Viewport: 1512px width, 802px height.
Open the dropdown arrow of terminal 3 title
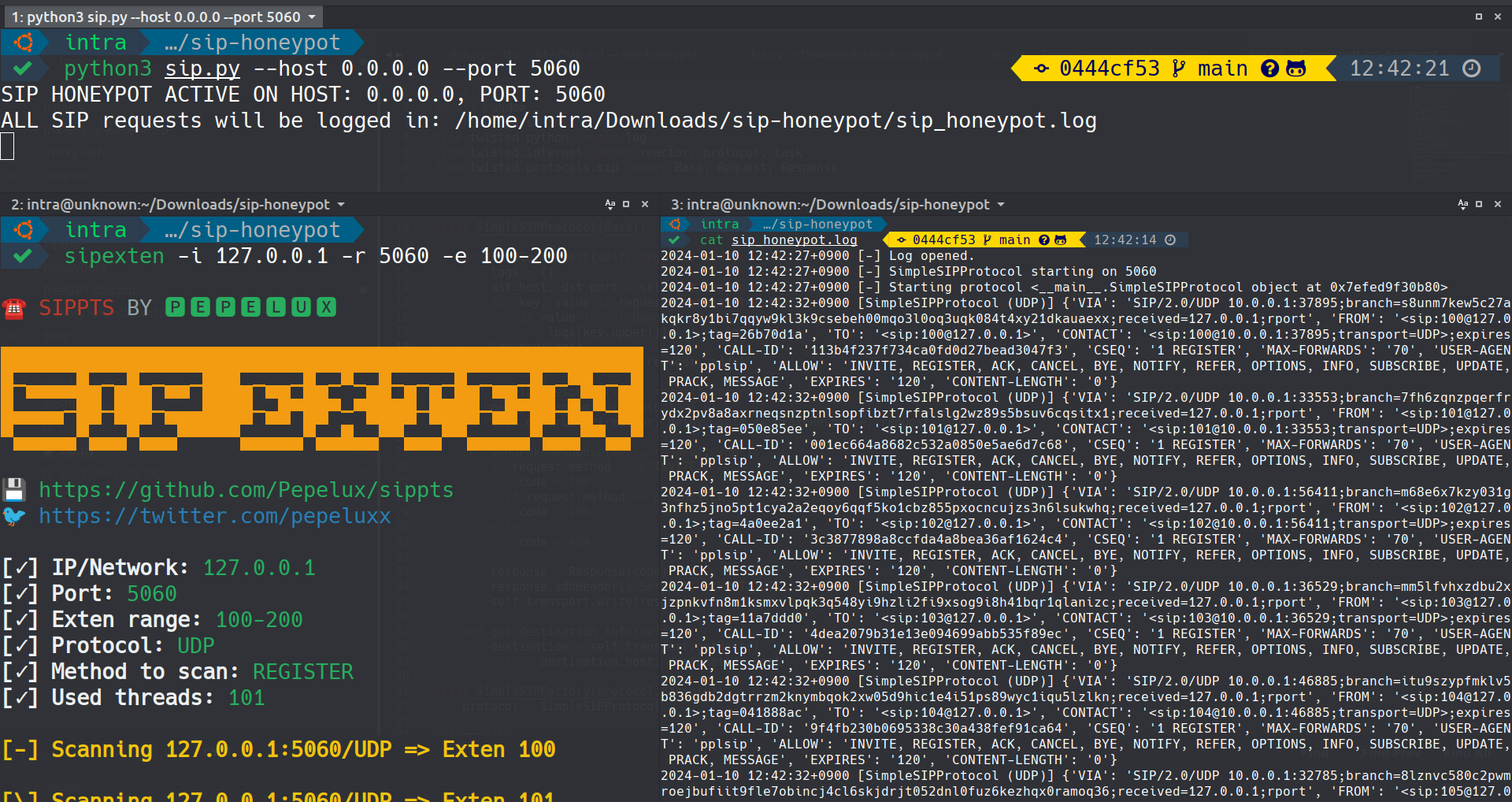1001,204
